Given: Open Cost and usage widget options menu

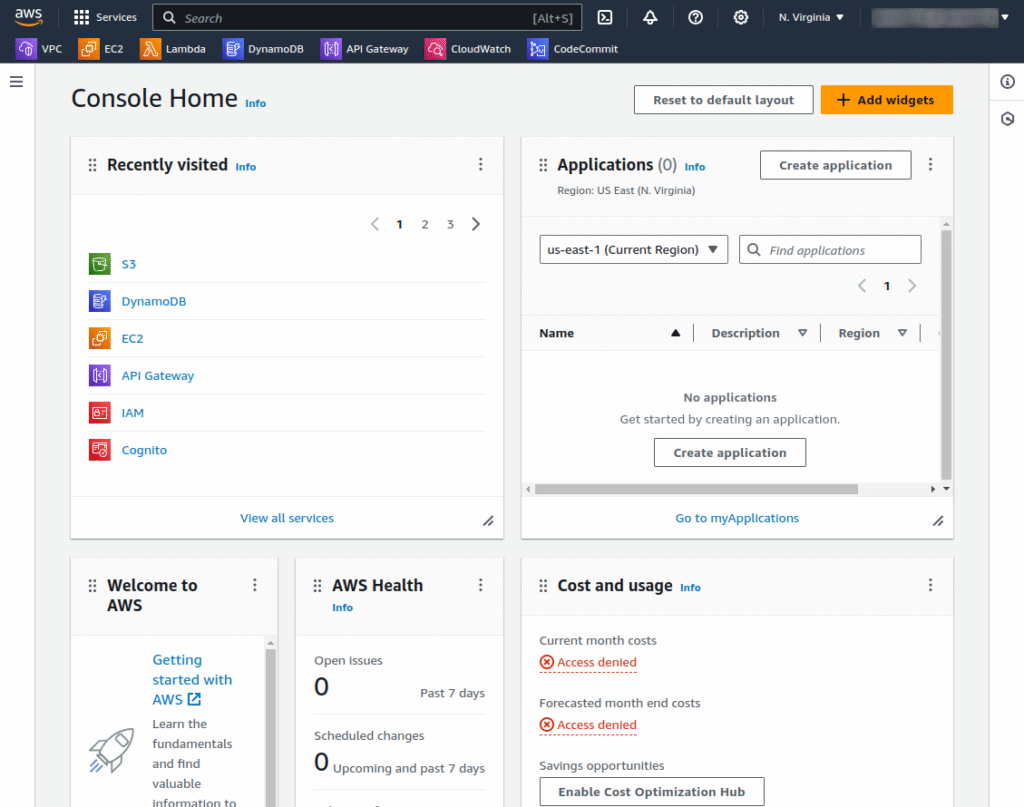Looking at the screenshot, I should (x=931, y=585).
